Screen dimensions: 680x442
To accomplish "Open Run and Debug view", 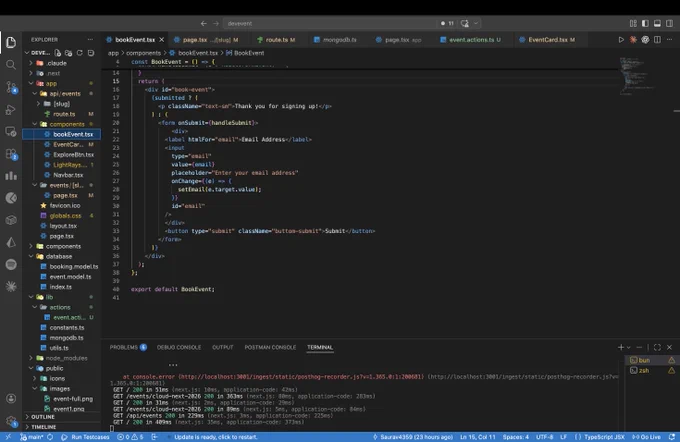I will (x=11, y=110).
